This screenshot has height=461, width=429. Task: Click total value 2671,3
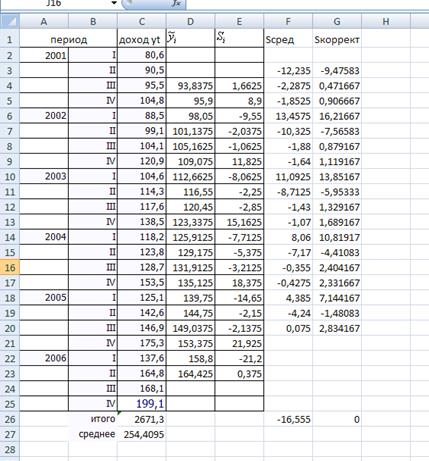point(142,419)
